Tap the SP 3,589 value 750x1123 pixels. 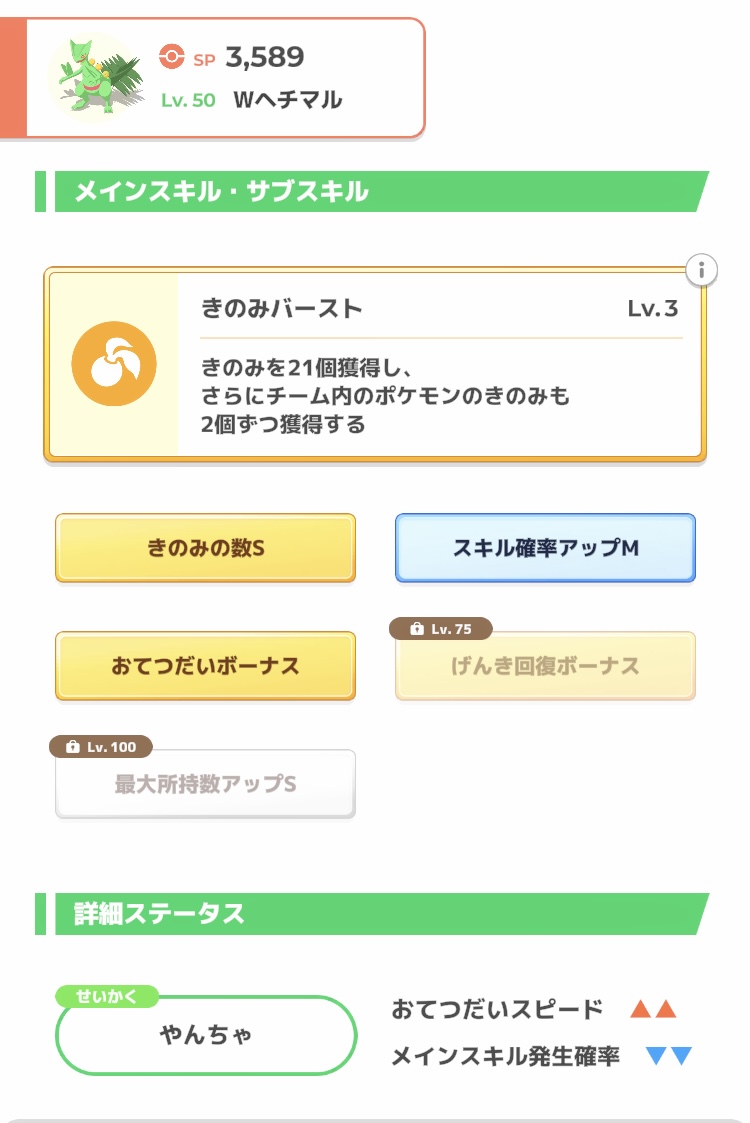pos(264,57)
